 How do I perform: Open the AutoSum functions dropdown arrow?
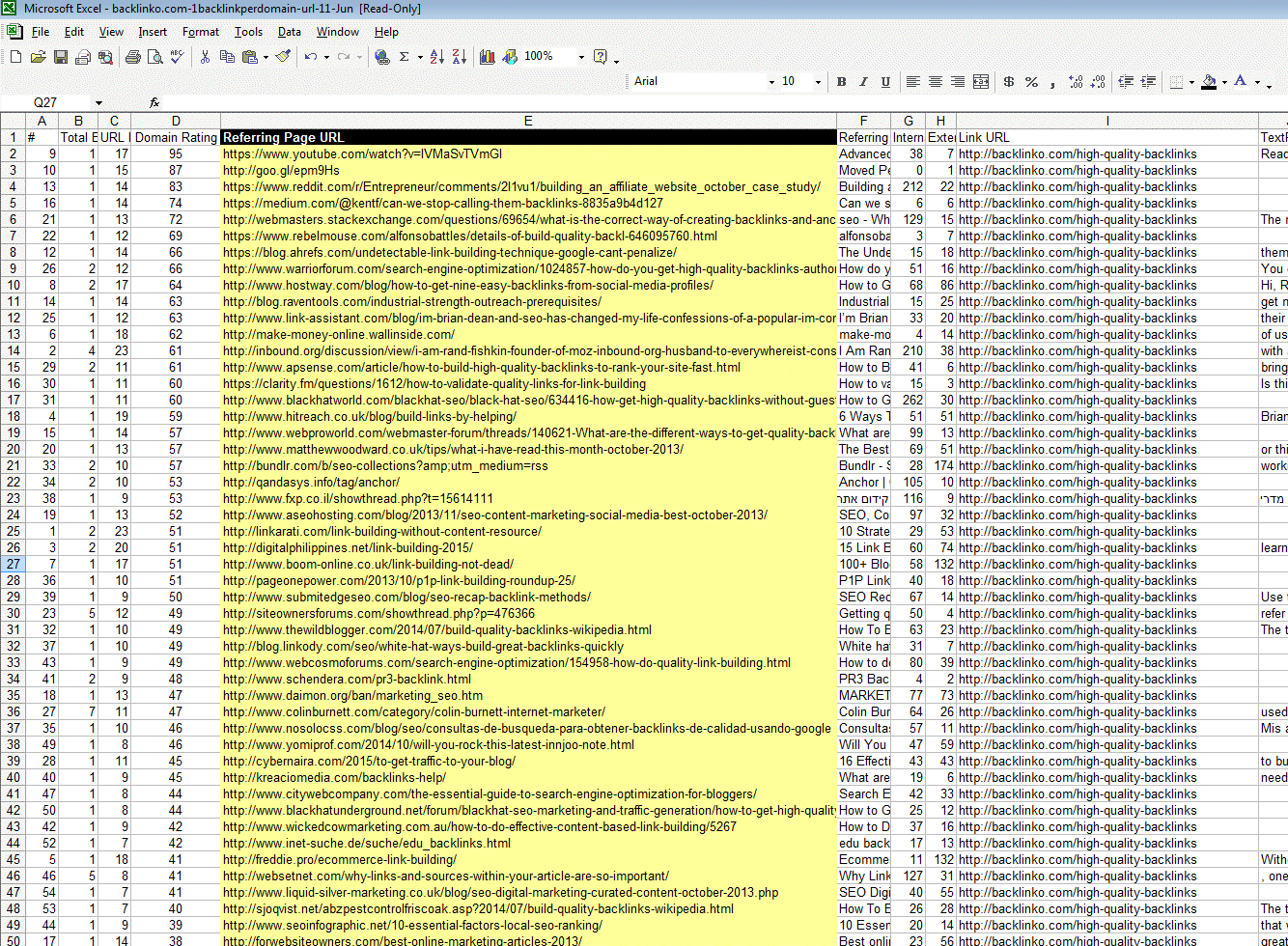tap(420, 57)
